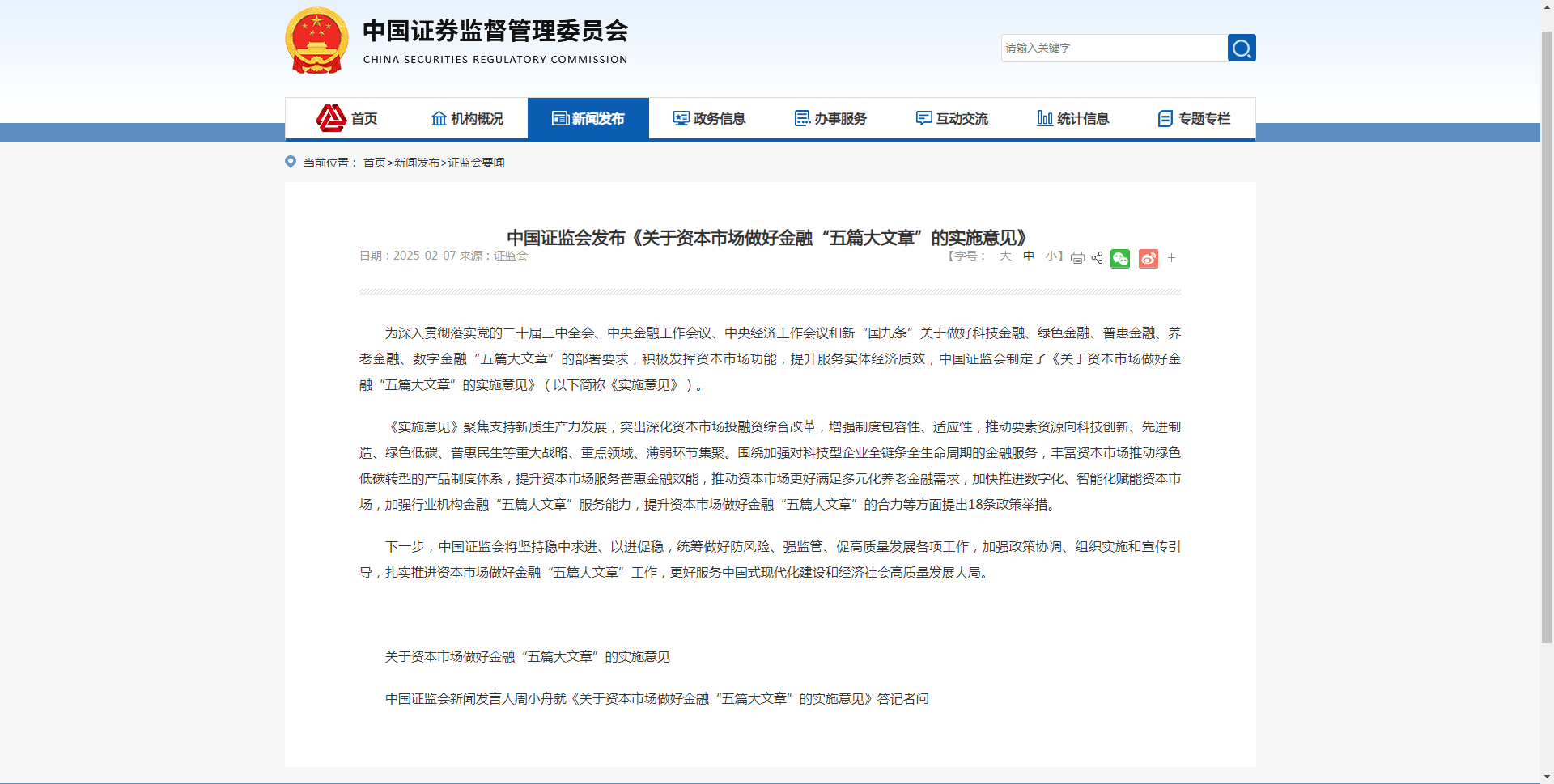Click the plus more-sharing icon

tap(1171, 258)
